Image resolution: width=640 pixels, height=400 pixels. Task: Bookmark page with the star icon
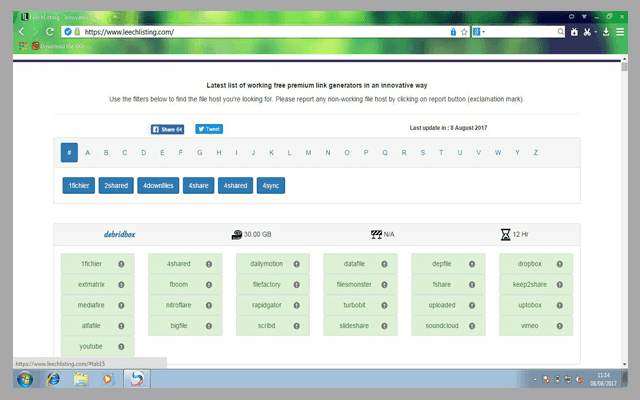(464, 32)
